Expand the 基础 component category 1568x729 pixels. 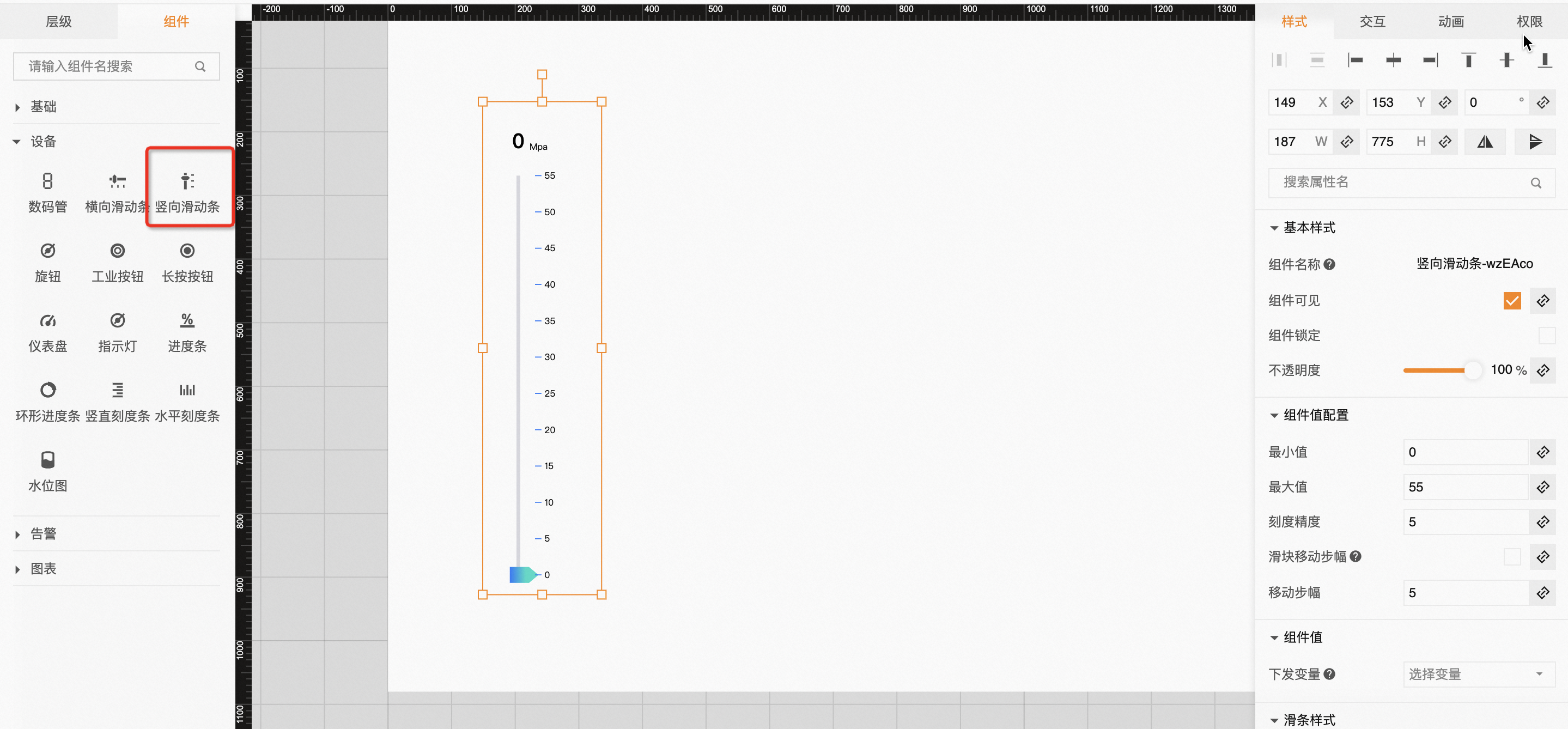pyautogui.click(x=42, y=107)
